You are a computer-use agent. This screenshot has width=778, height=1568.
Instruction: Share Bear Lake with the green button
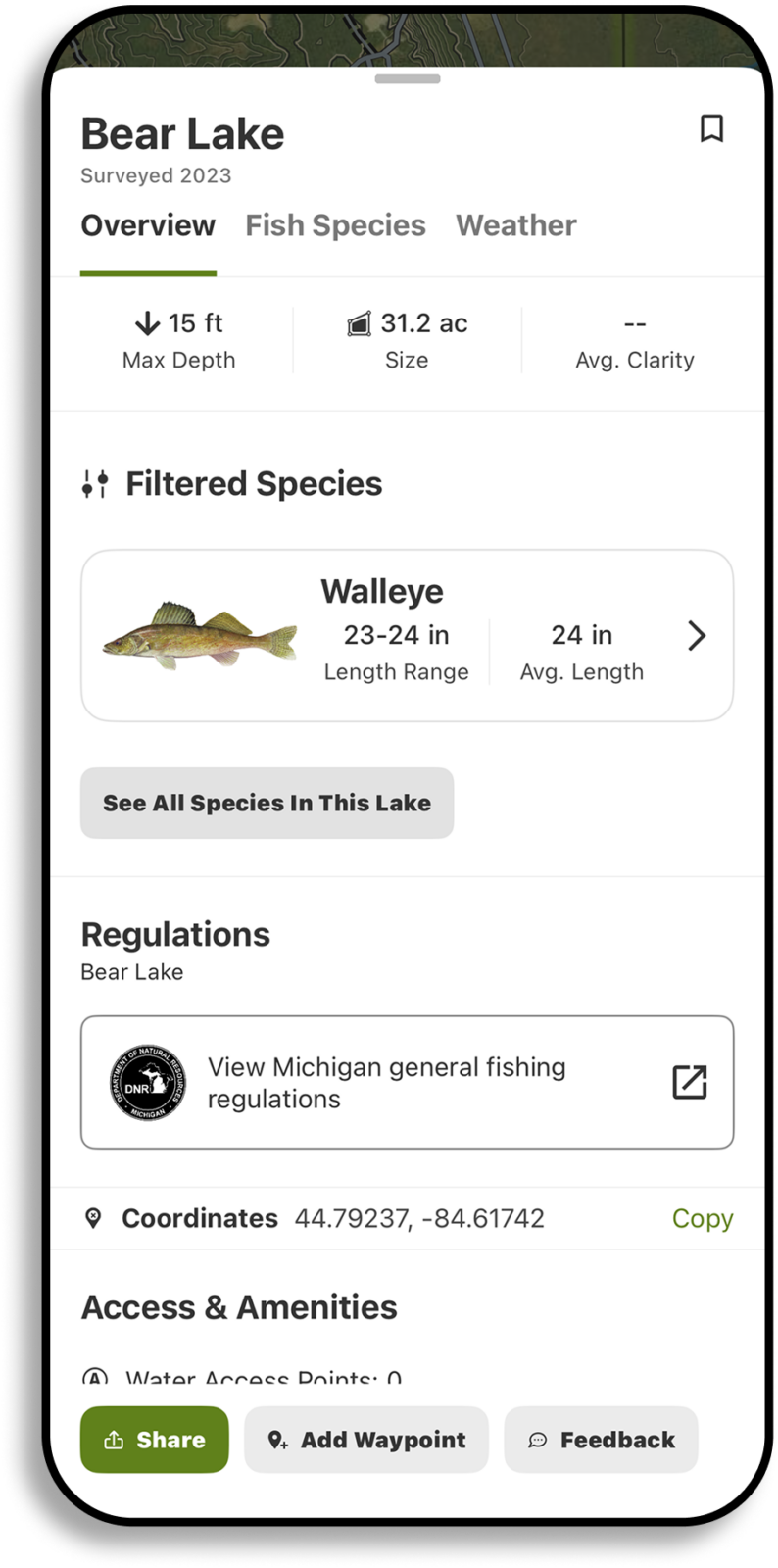tap(155, 1440)
